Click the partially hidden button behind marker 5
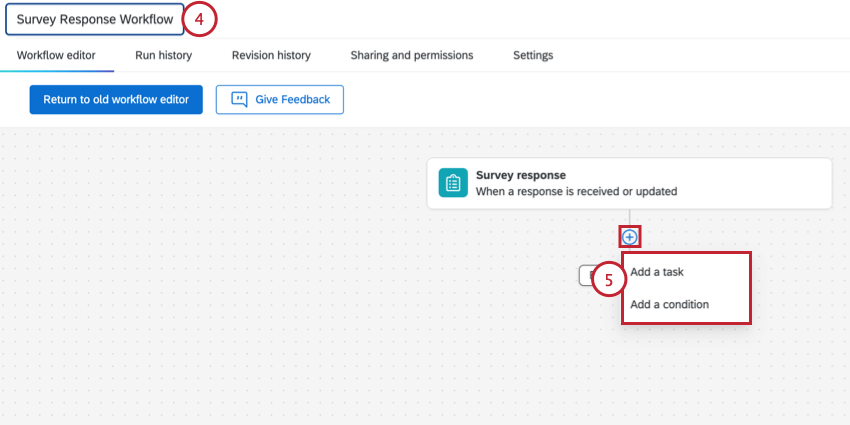Viewport: 850px width, 425px height. pos(585,275)
